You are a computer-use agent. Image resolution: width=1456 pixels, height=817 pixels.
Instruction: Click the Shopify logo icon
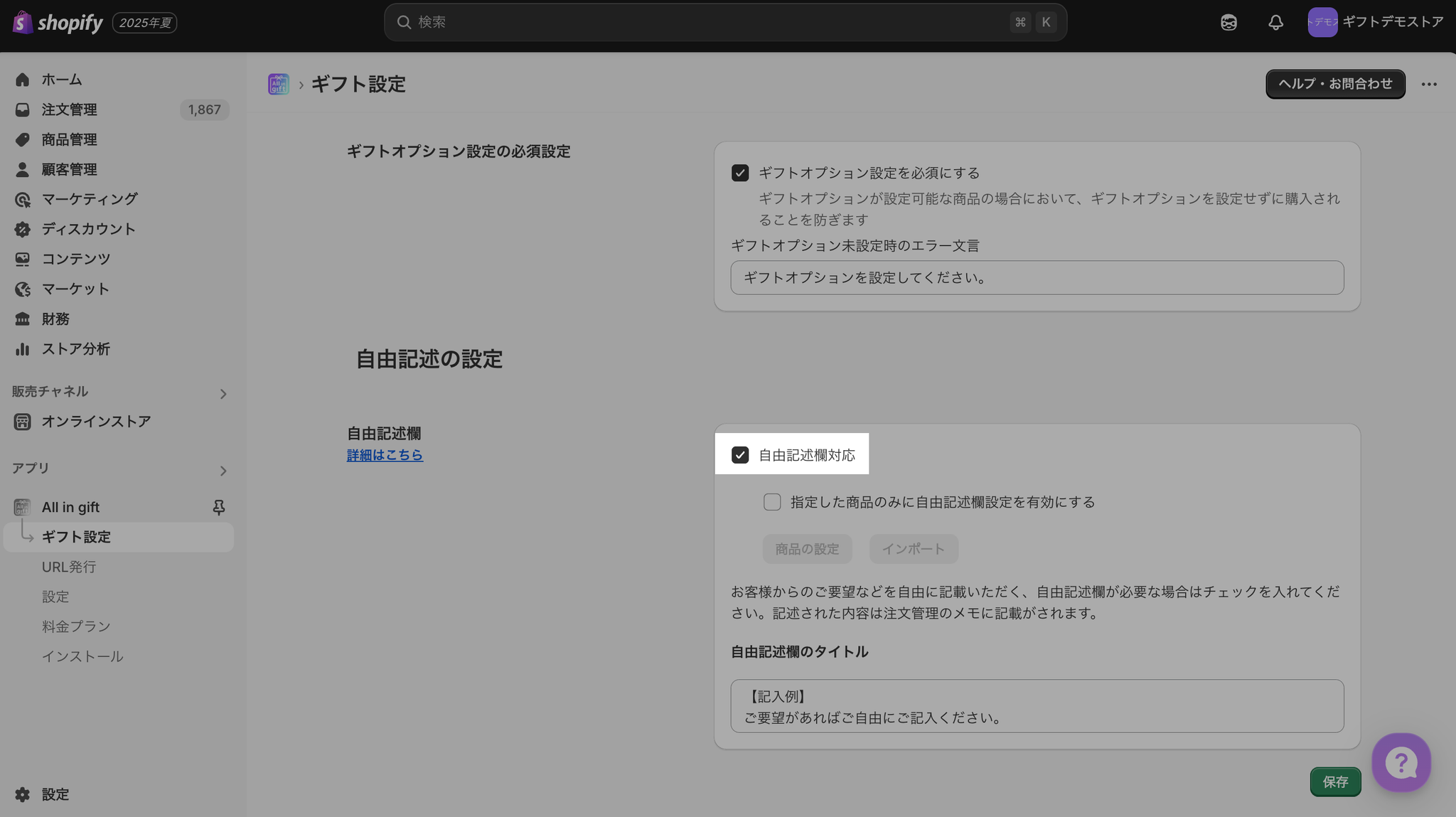click(22, 22)
